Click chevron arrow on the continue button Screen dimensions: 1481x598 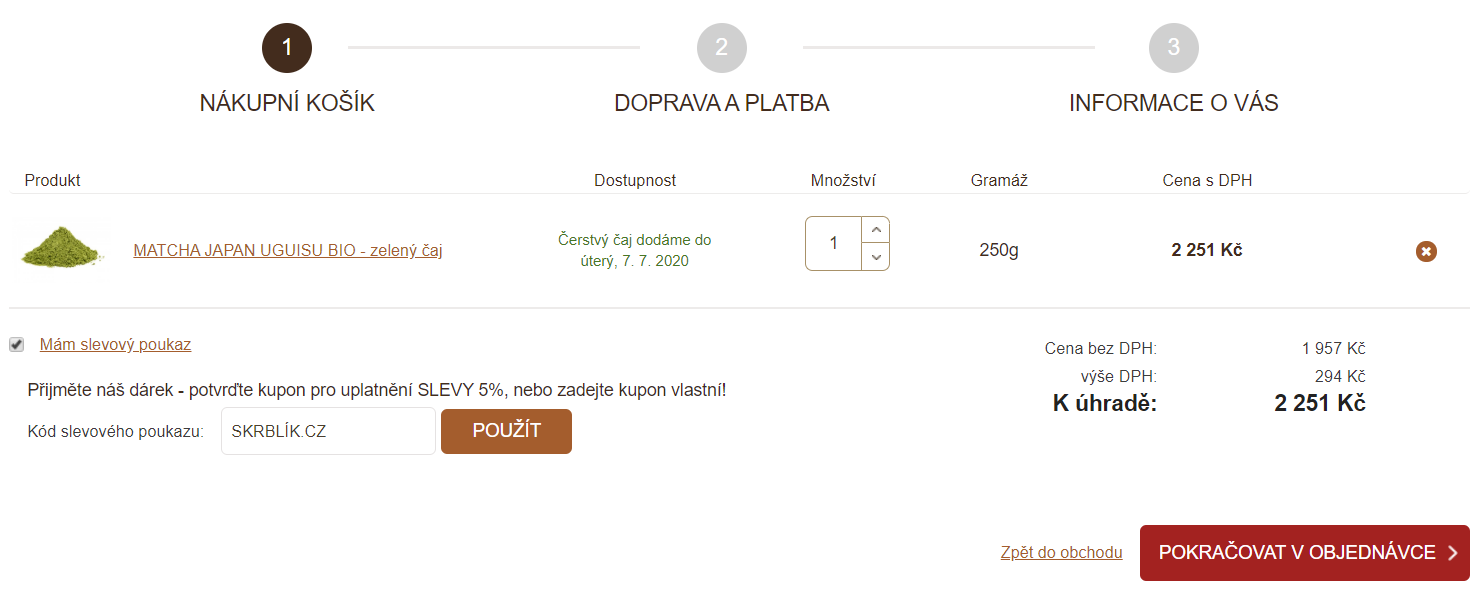1453,554
